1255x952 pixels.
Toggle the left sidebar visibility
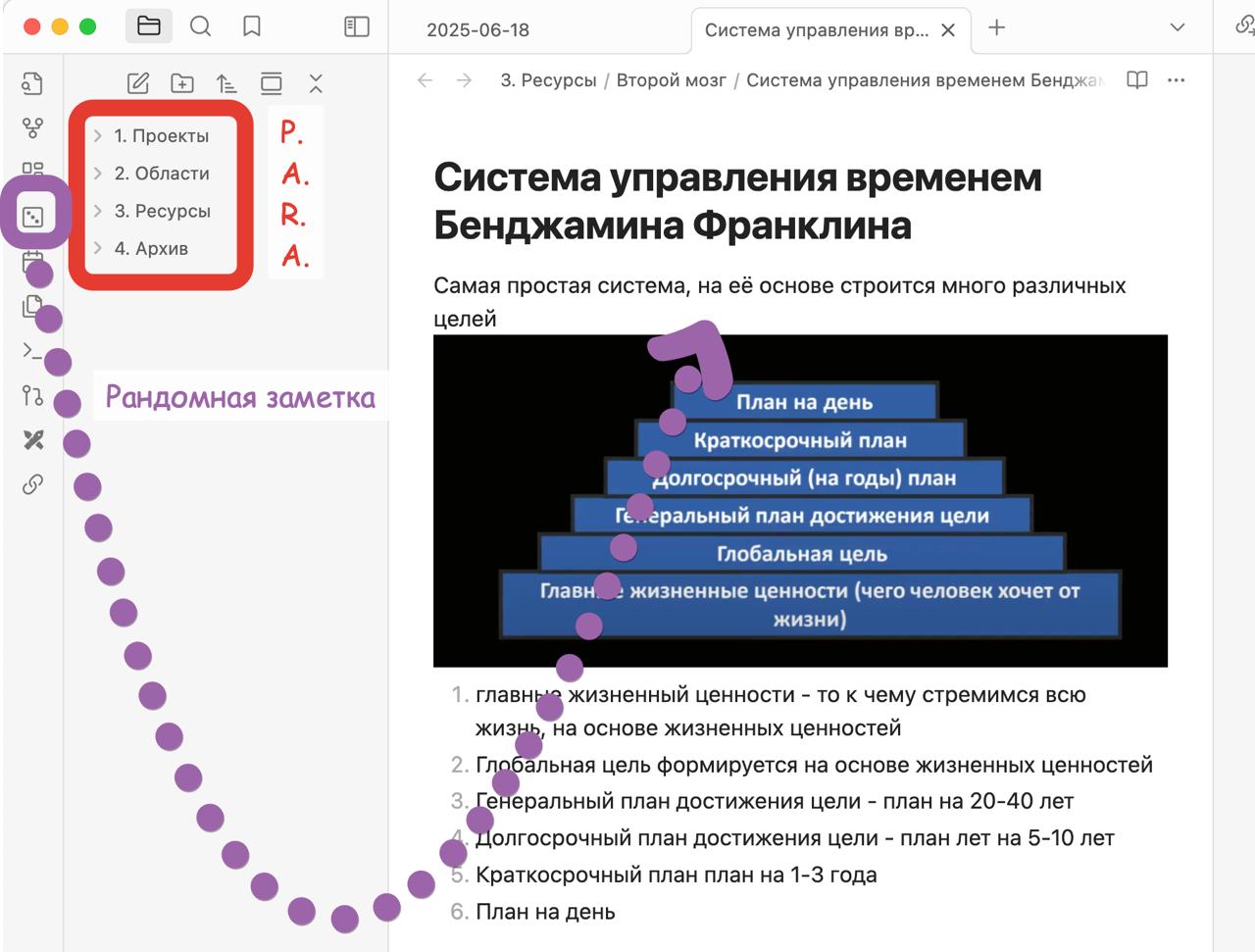coord(357,26)
